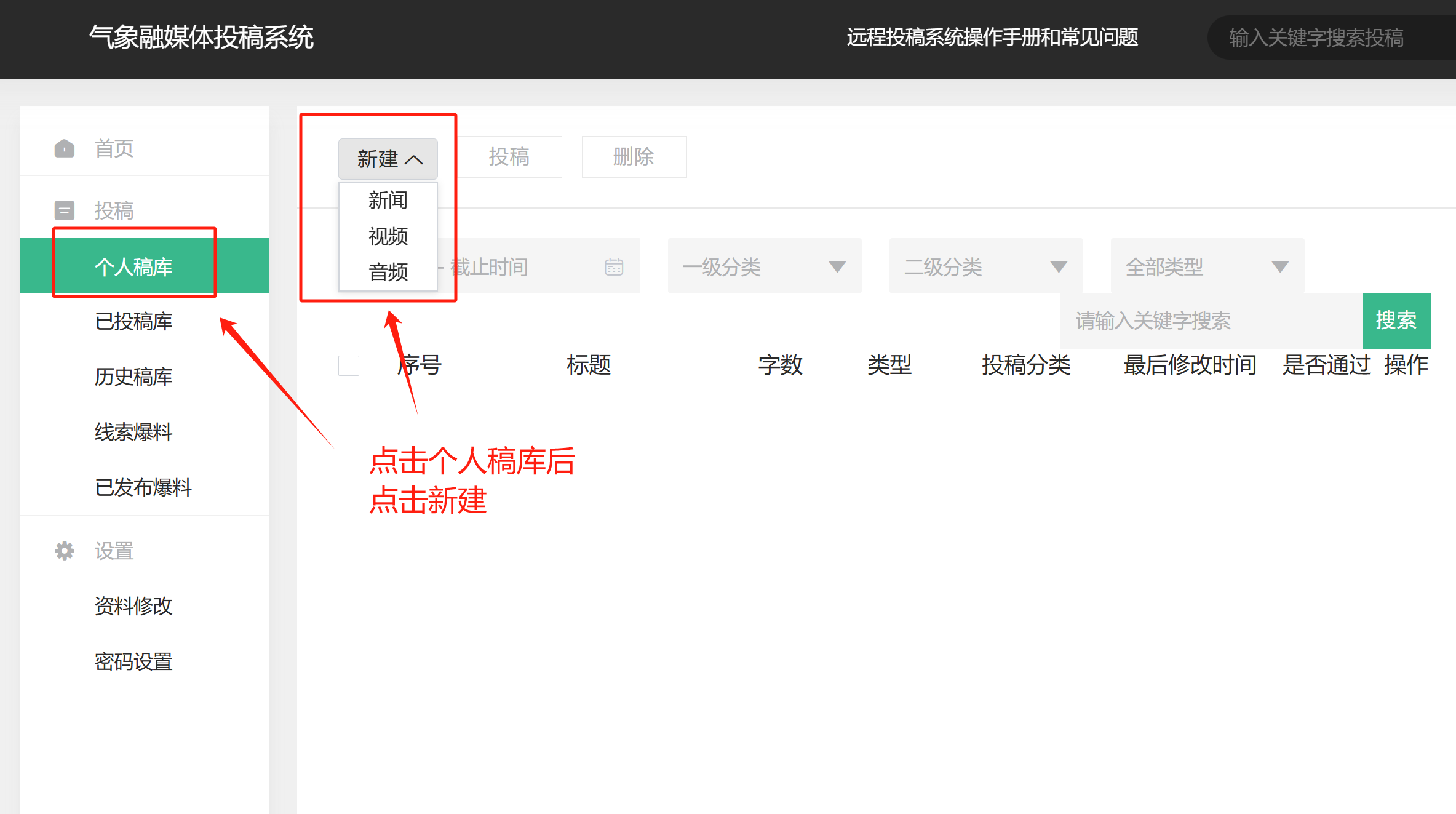Open 远程投稿系统操作手册和常见问题 link
This screenshot has width=1456, height=814.
992,38
